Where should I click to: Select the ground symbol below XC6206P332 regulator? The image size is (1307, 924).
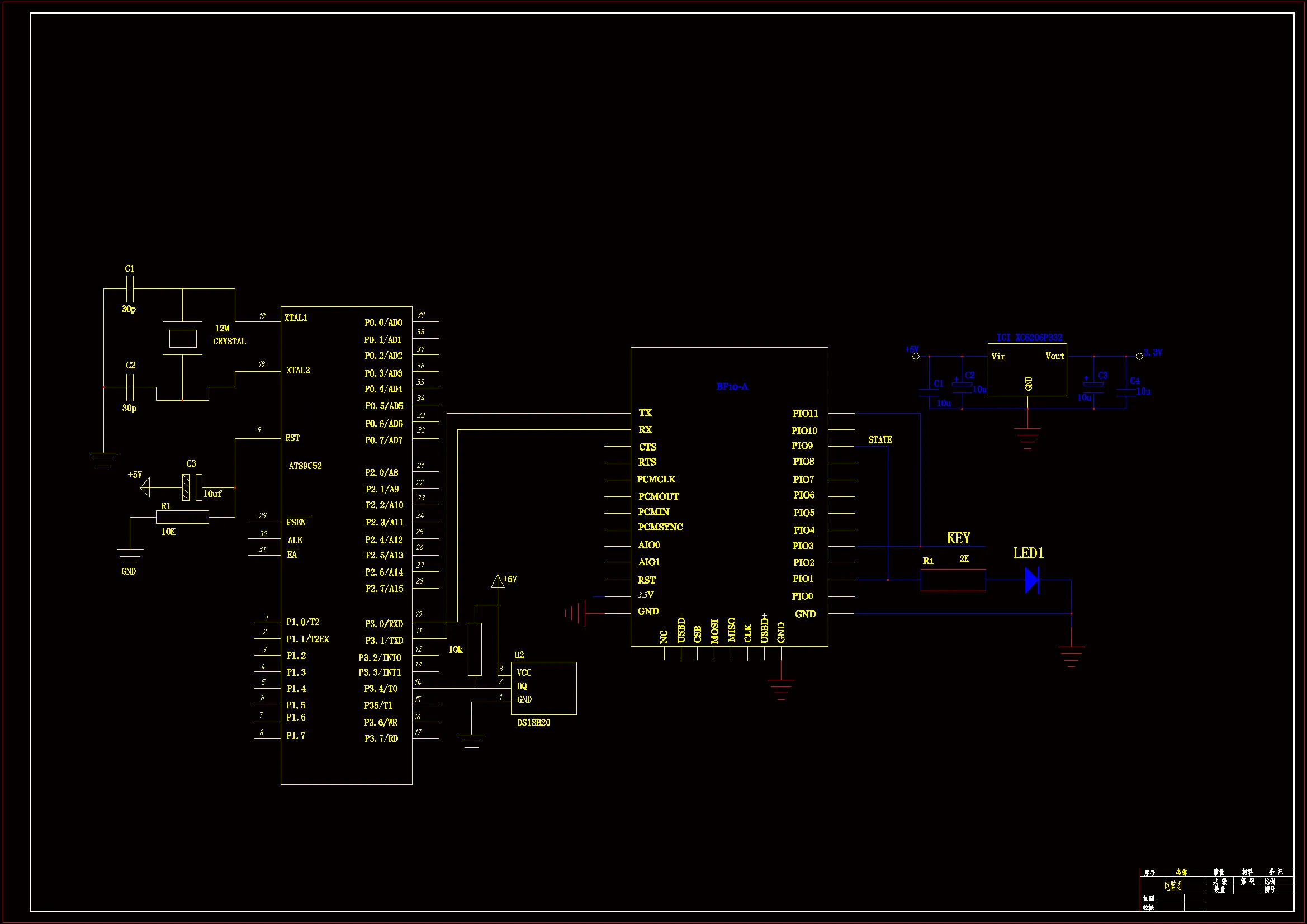coord(1027,438)
